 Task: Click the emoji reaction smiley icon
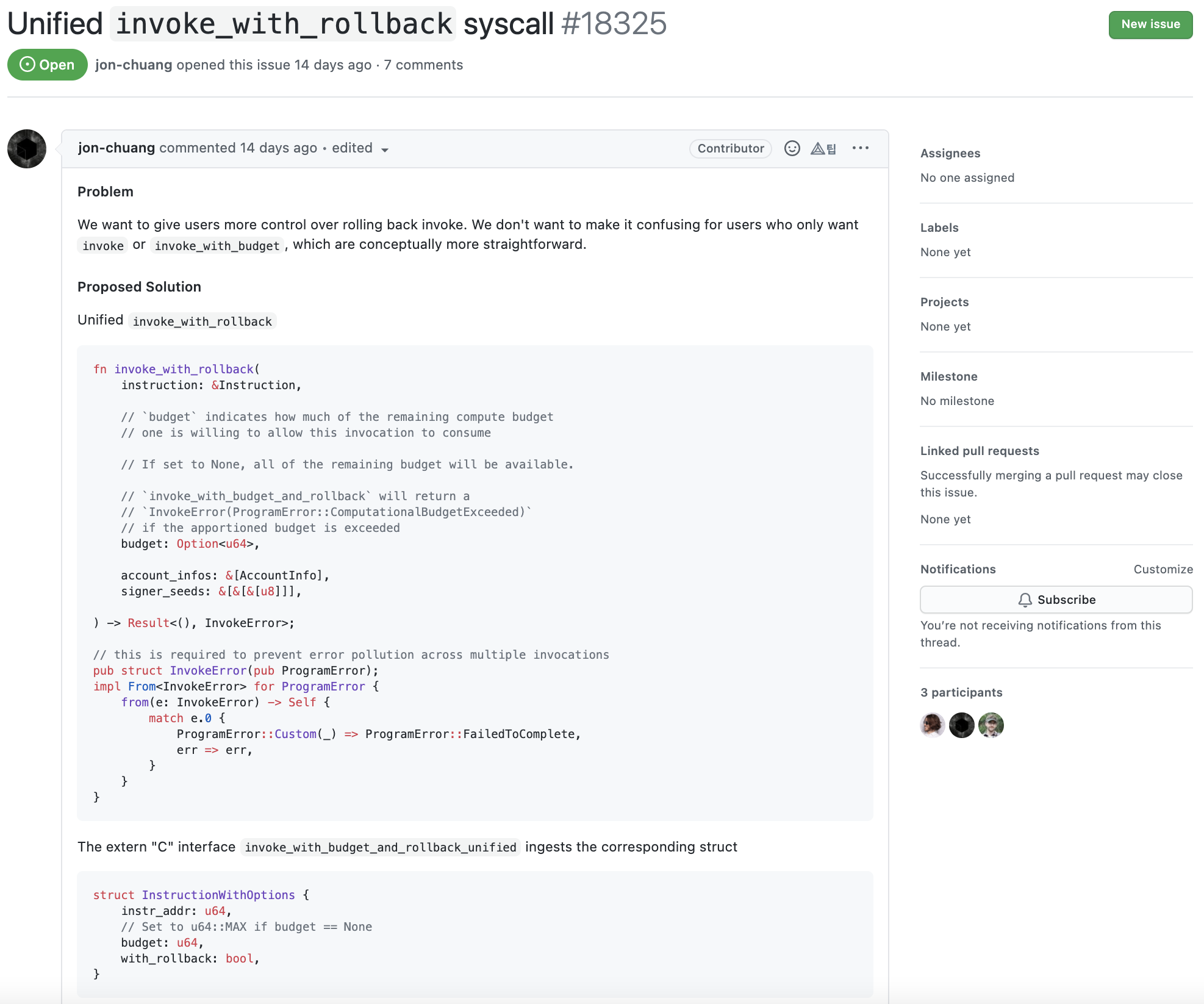pyautogui.click(x=792, y=148)
